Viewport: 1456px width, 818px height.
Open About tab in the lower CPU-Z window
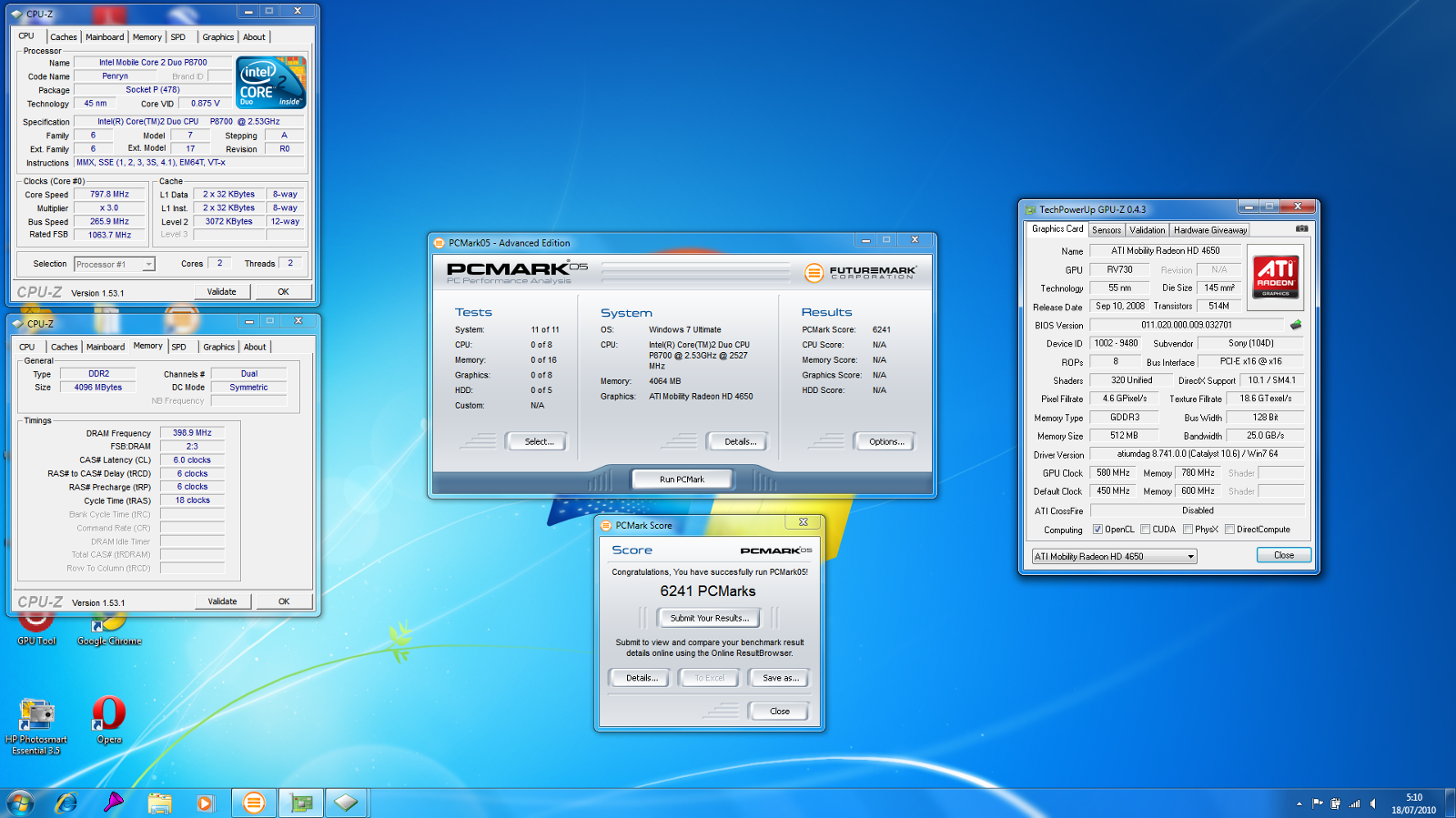pos(255,347)
